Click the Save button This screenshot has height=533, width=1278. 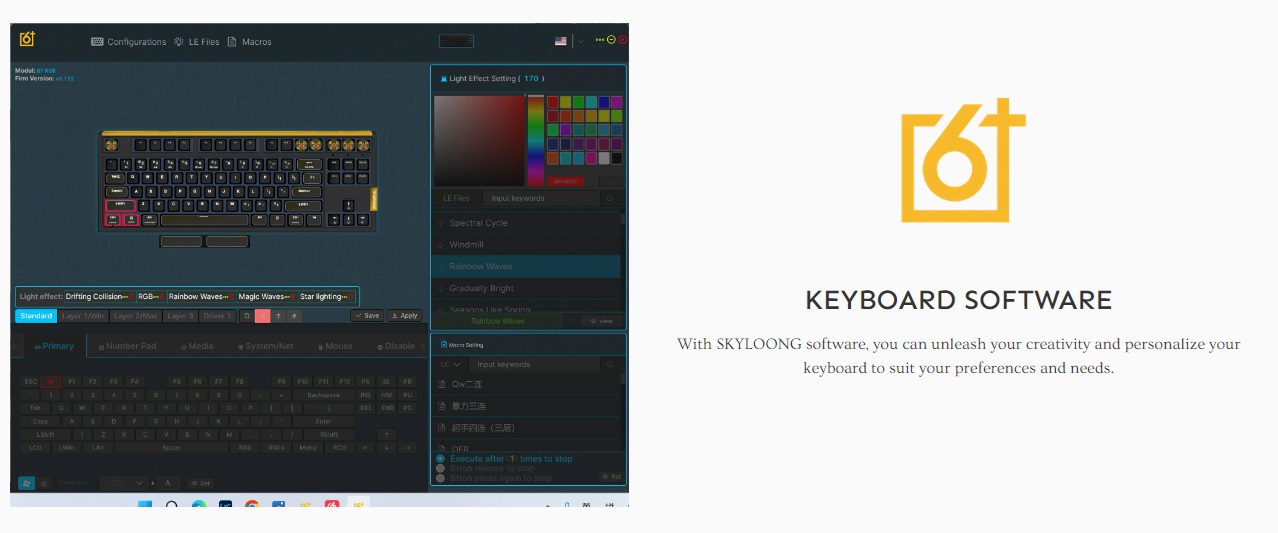pos(366,316)
